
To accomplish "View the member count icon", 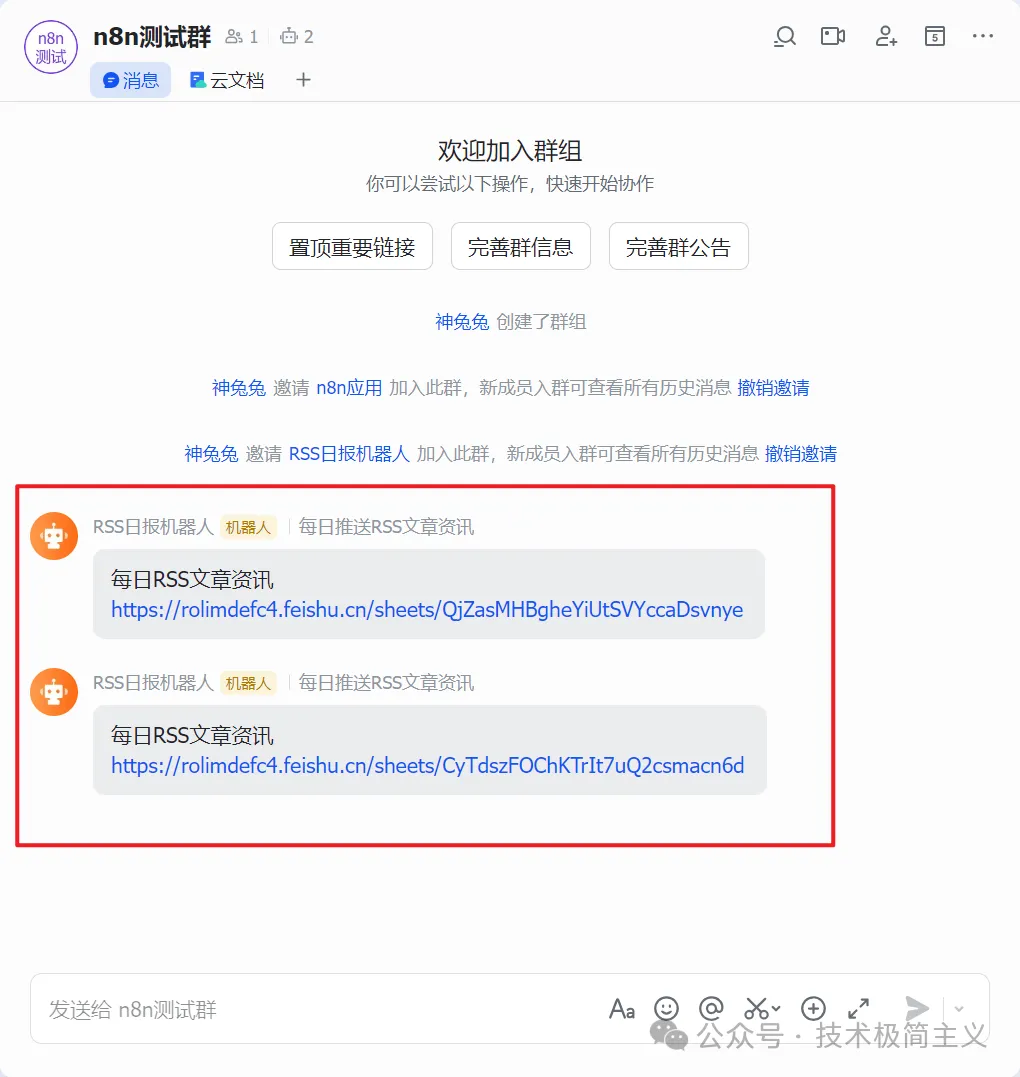I will coord(234,36).
